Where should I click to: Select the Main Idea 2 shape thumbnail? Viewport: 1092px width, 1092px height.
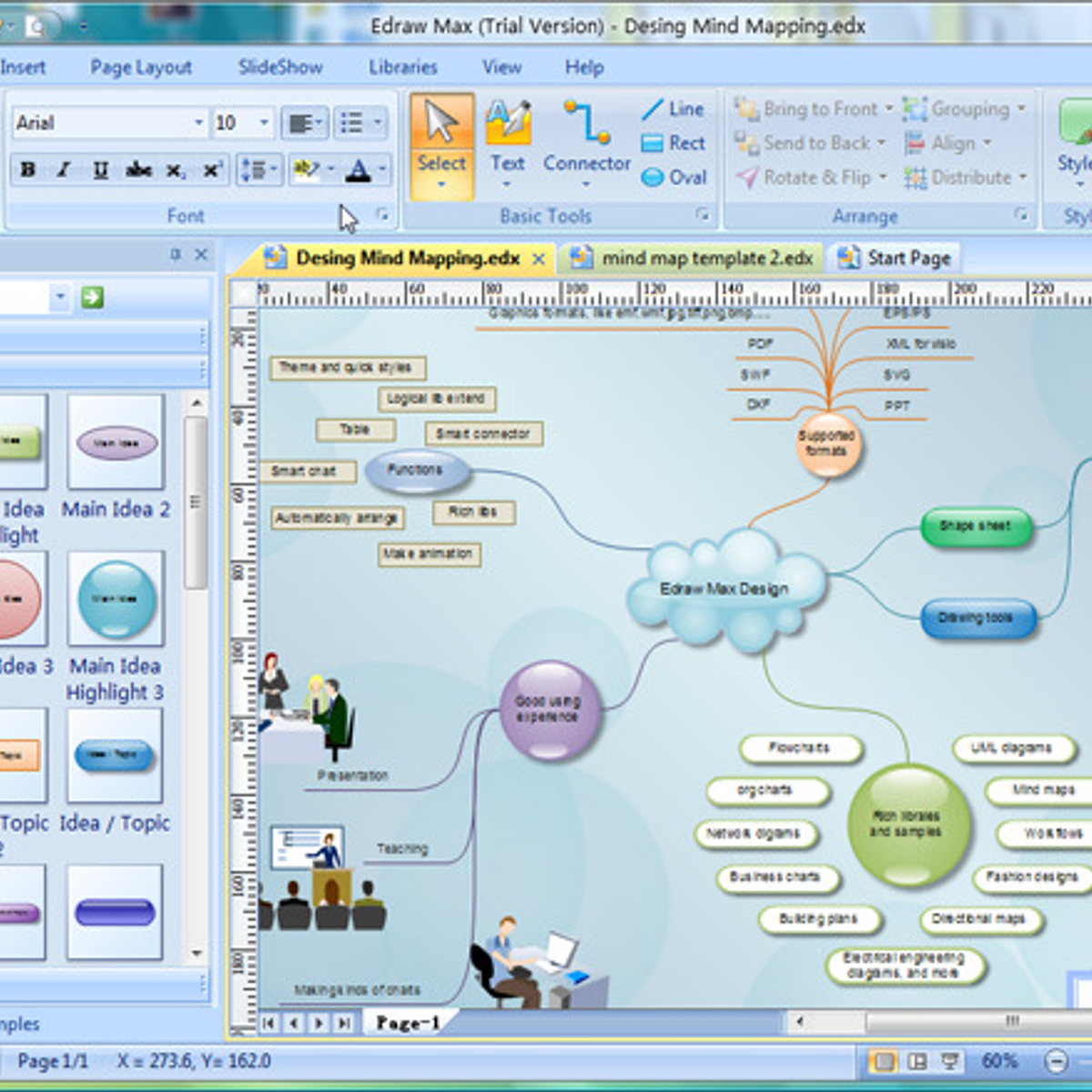tap(116, 443)
